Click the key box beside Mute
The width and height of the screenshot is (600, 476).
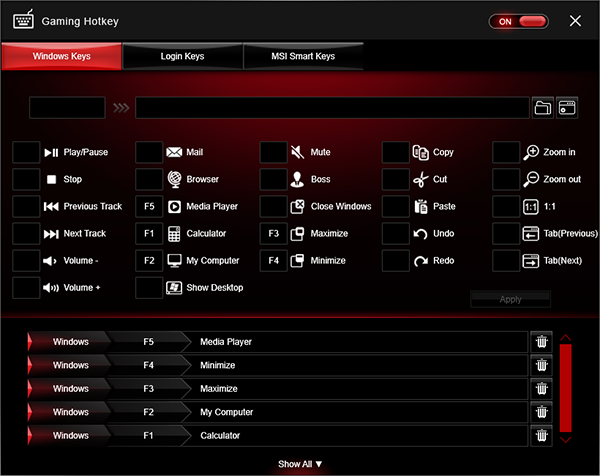coord(274,152)
